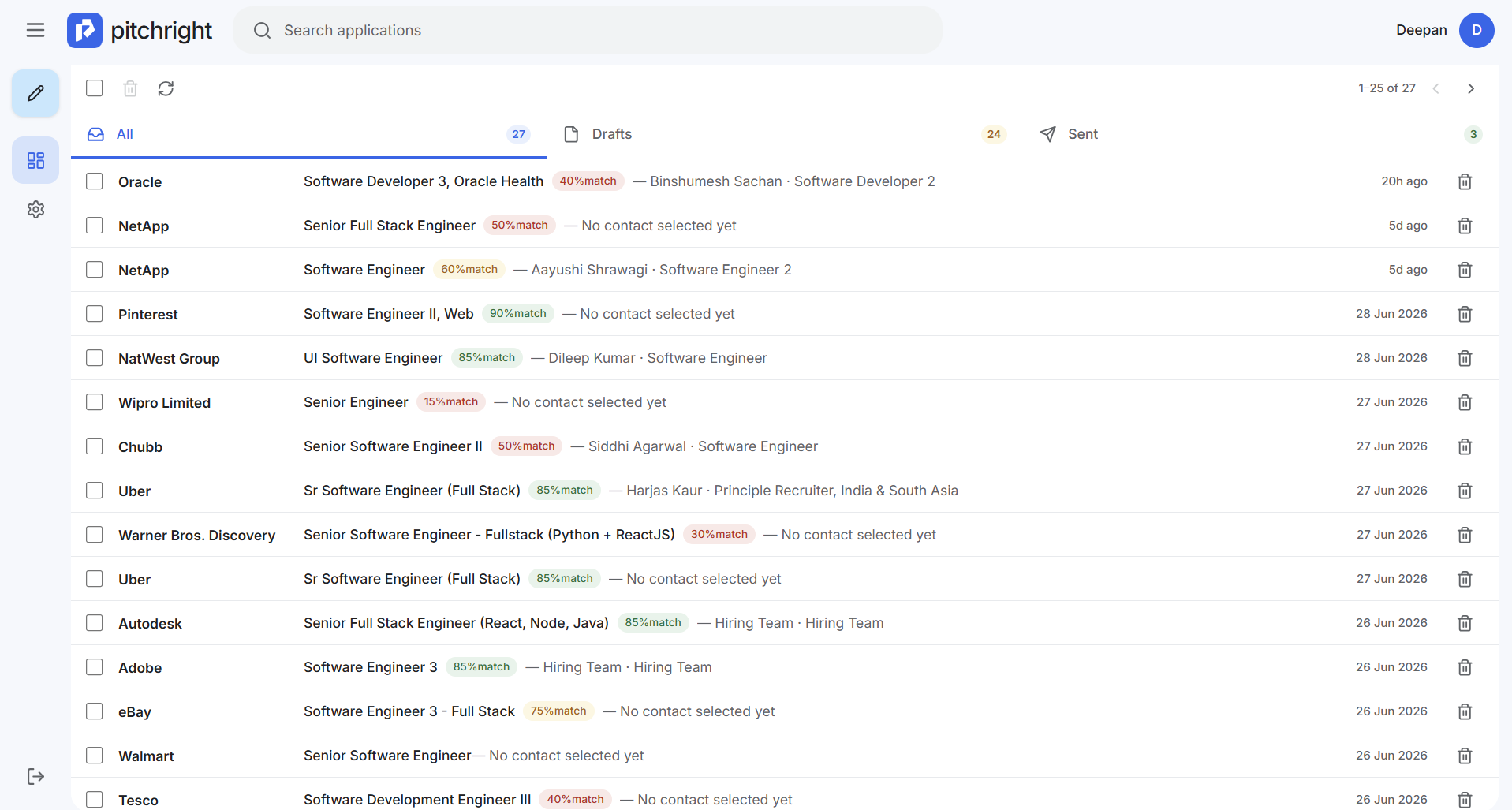Open Software Developer 3, Oracle Health application
This screenshot has height=810, width=1512.
click(424, 181)
